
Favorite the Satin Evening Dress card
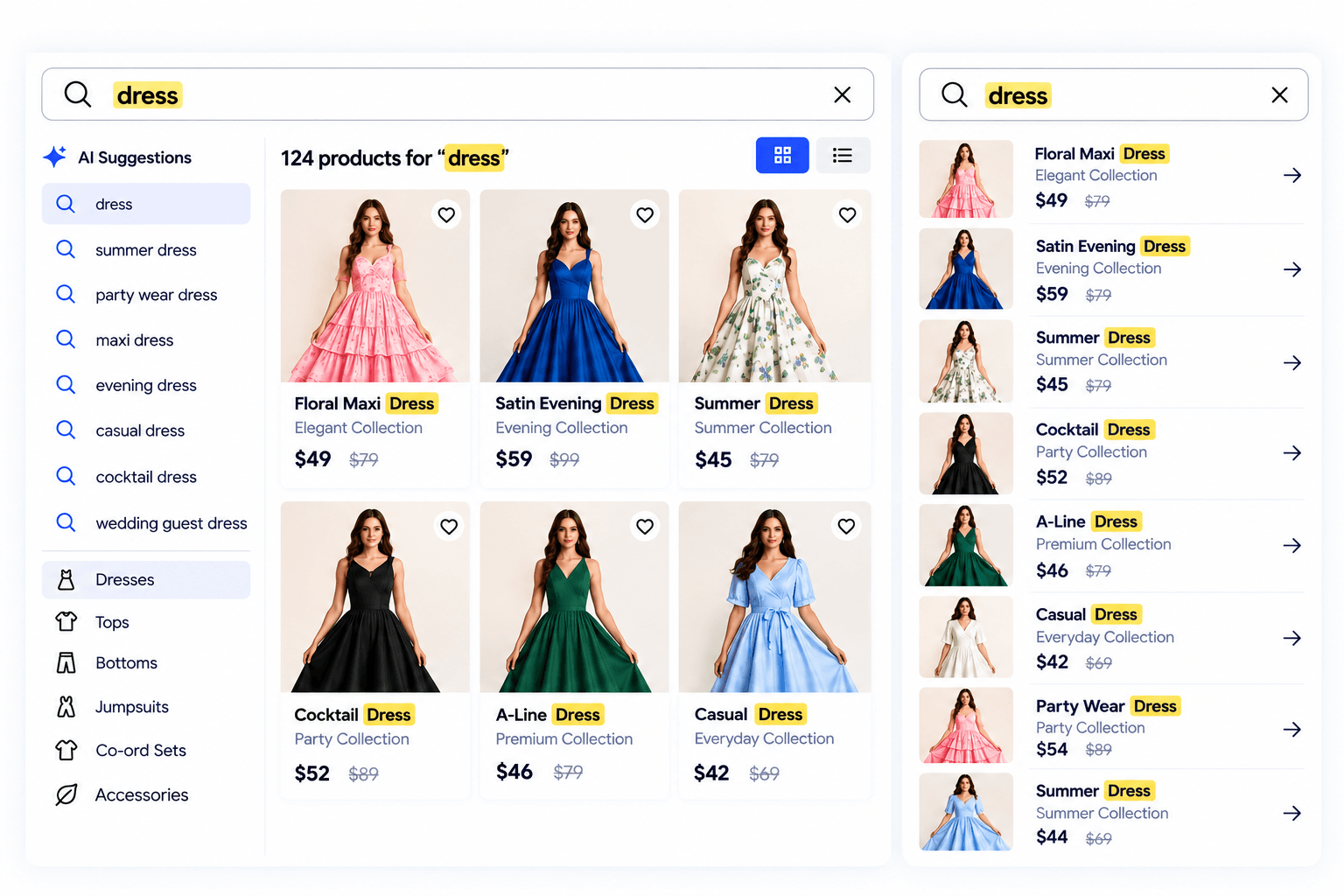[x=645, y=214]
